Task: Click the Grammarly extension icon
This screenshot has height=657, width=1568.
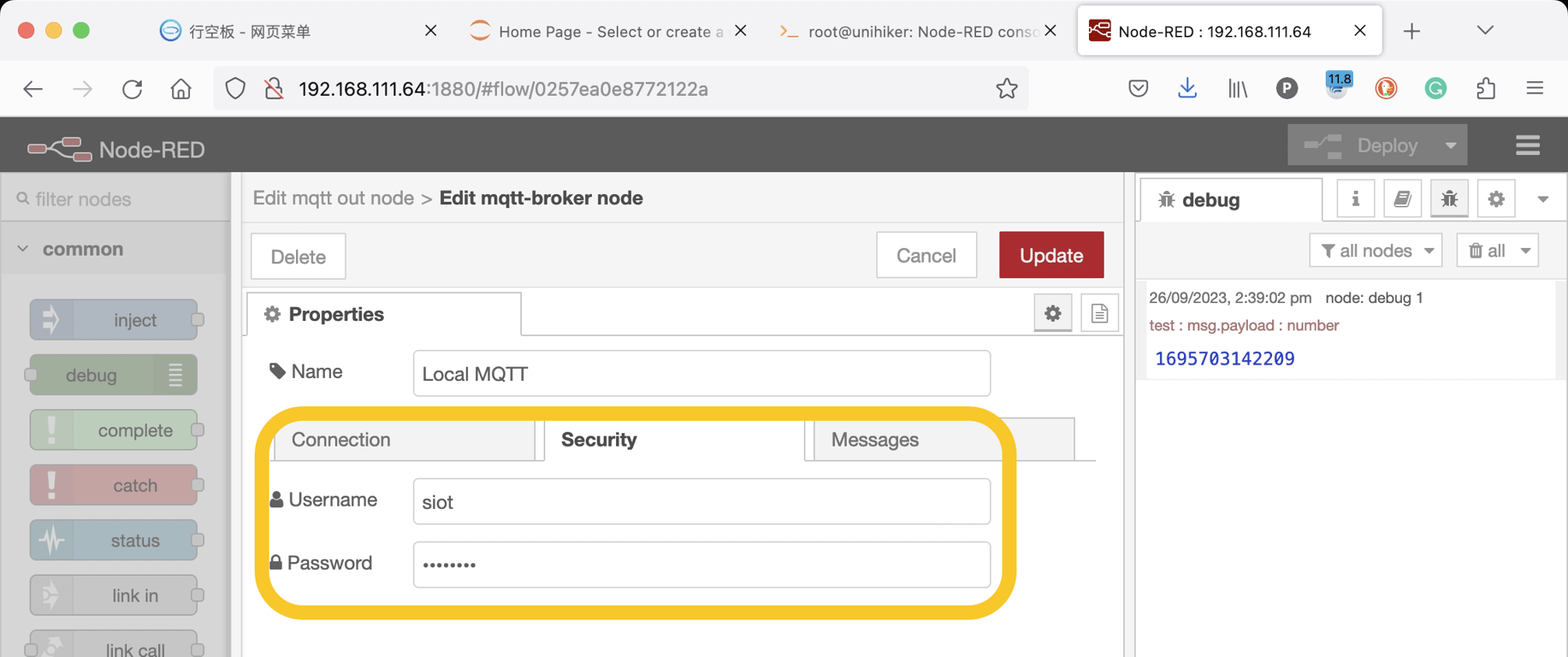Action: coord(1435,88)
